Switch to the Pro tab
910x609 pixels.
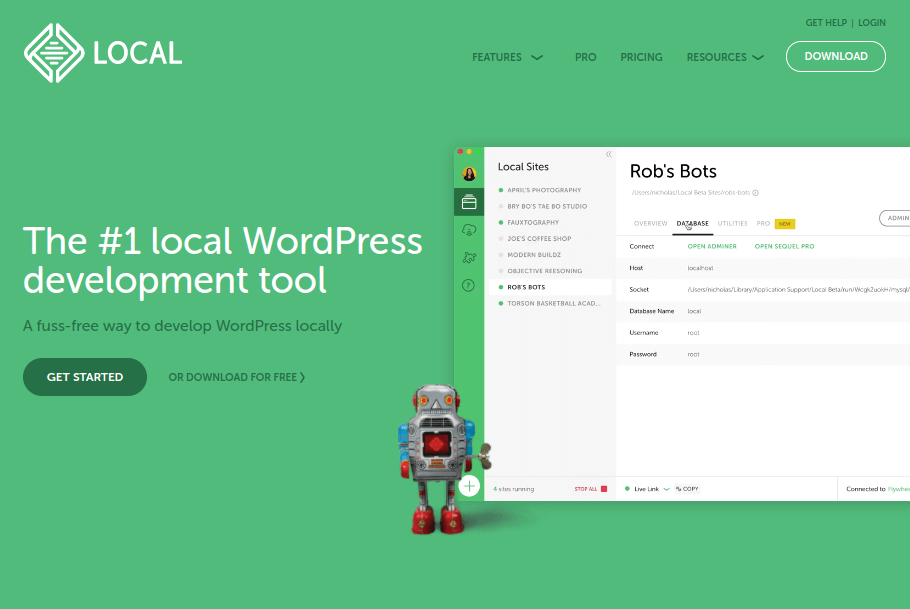(763, 224)
